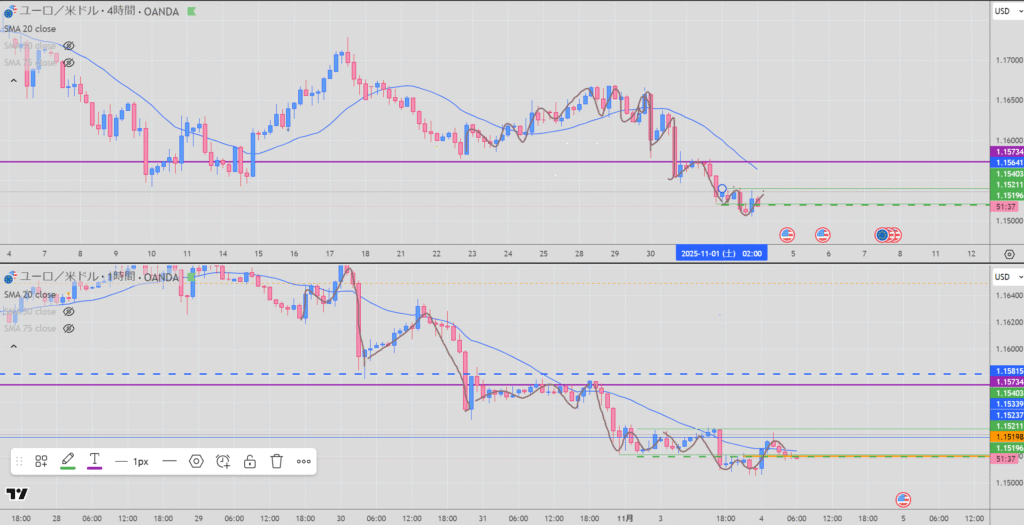Open drawing templates in the floating toolbar
Viewport: 1024px width, 525px height.
[42, 461]
